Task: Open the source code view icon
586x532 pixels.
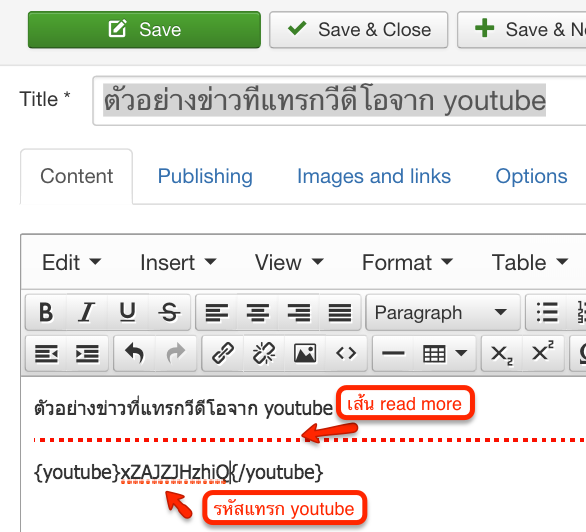Action: (x=346, y=353)
